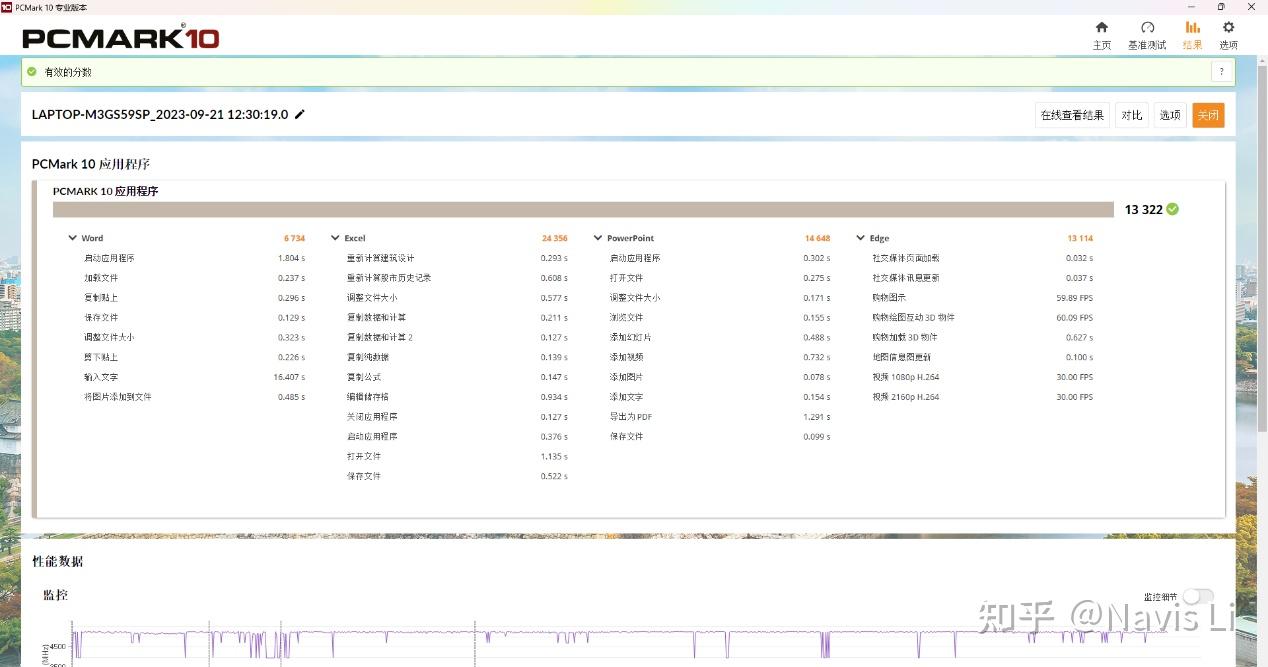
Task: Click the PCMark 10 title bar app icon
Action: click(7, 7)
